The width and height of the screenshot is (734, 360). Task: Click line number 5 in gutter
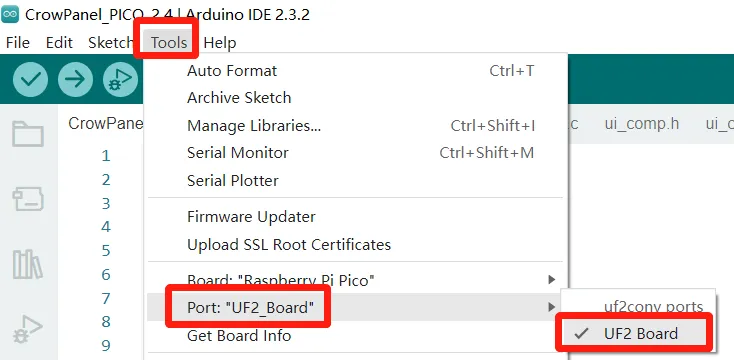[x=106, y=250]
